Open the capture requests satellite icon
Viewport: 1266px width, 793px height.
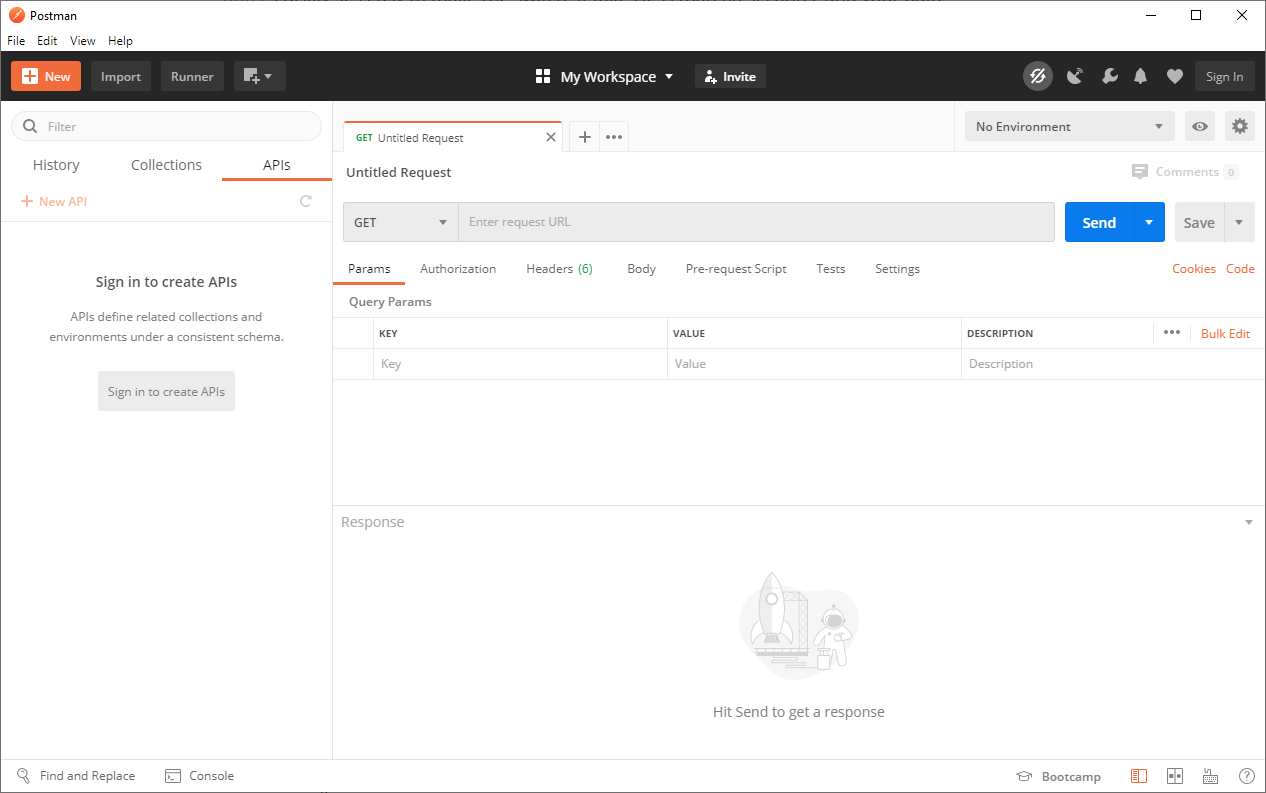(x=1075, y=76)
